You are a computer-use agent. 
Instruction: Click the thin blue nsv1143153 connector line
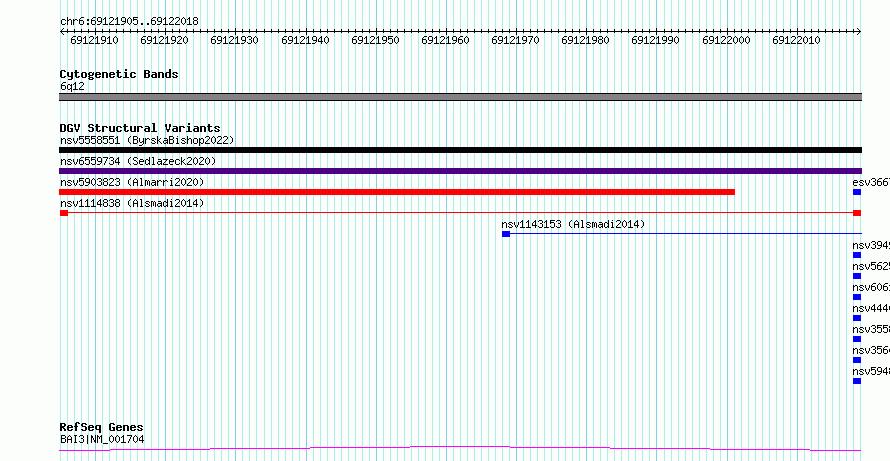pos(686,234)
